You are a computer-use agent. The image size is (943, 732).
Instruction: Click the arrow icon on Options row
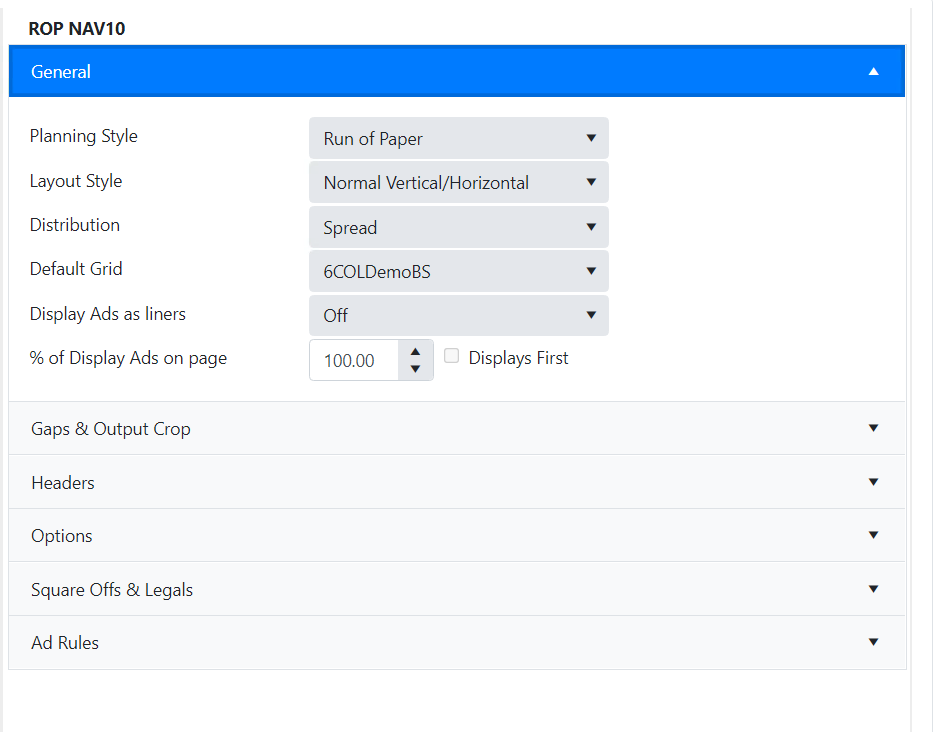873,535
